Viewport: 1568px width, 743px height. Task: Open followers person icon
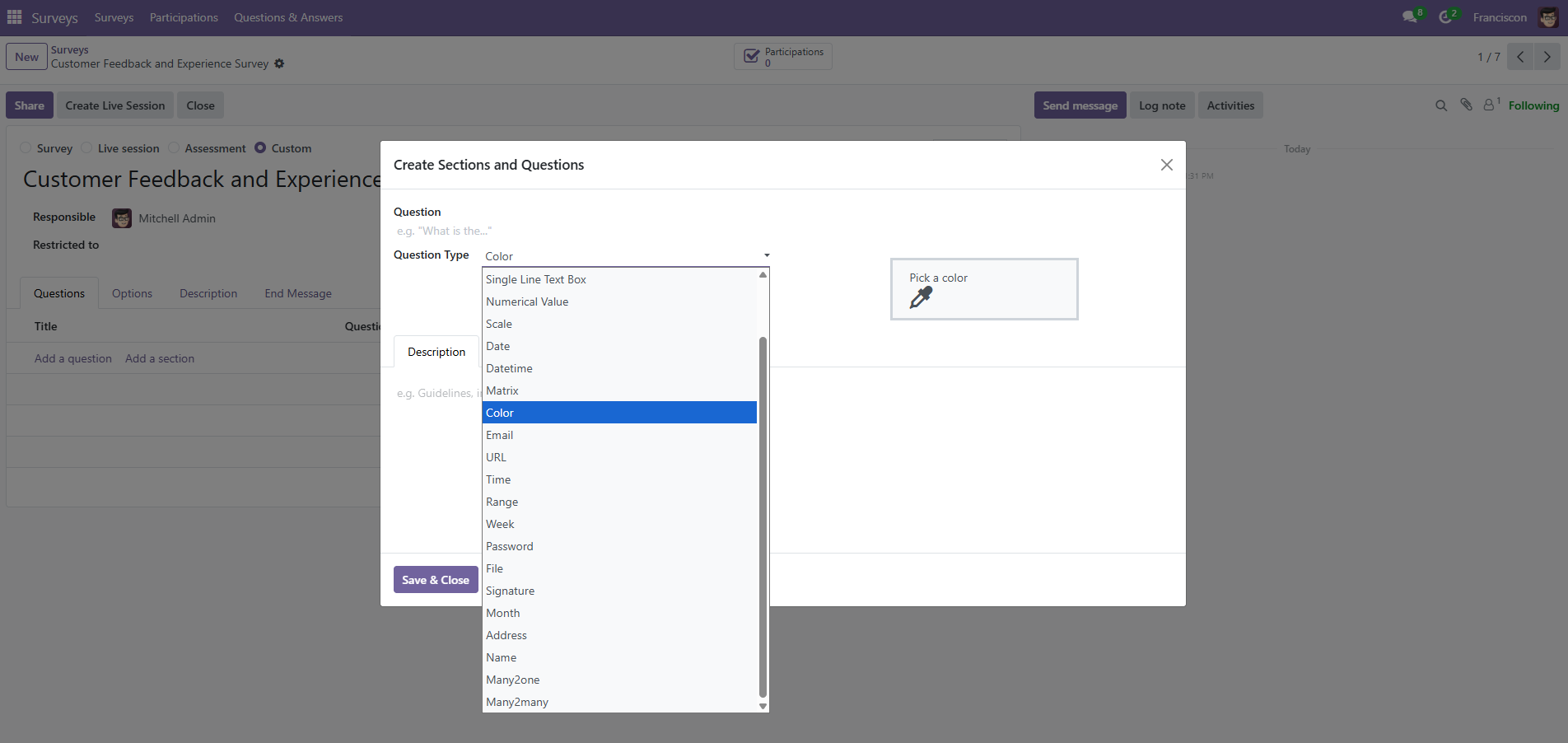coord(1489,105)
